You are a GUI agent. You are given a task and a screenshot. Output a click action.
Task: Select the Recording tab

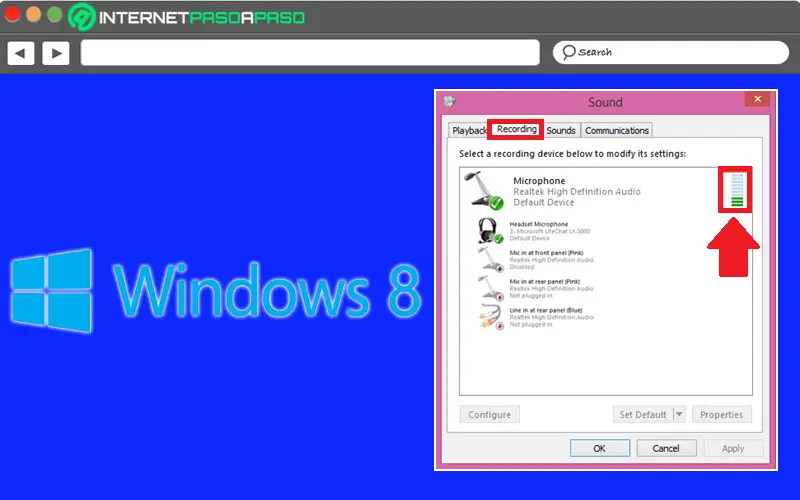[x=516, y=129]
